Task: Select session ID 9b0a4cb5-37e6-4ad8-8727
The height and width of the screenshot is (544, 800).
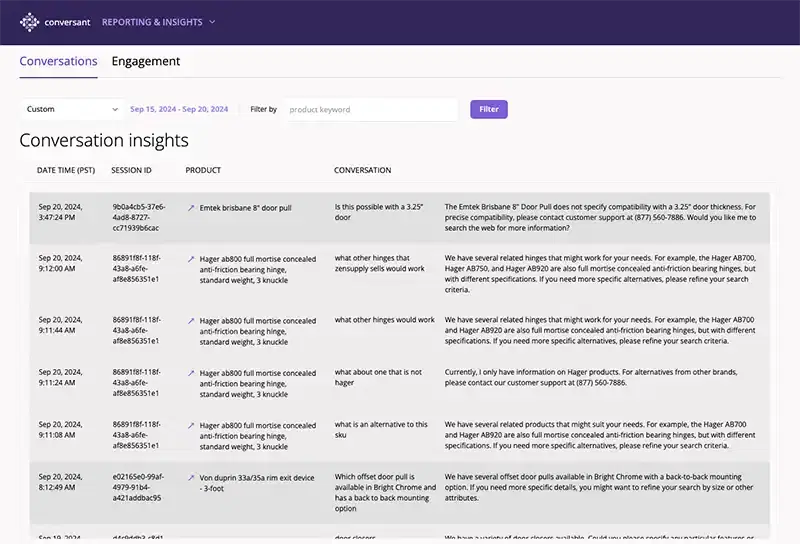Action: pyautogui.click(x=139, y=217)
